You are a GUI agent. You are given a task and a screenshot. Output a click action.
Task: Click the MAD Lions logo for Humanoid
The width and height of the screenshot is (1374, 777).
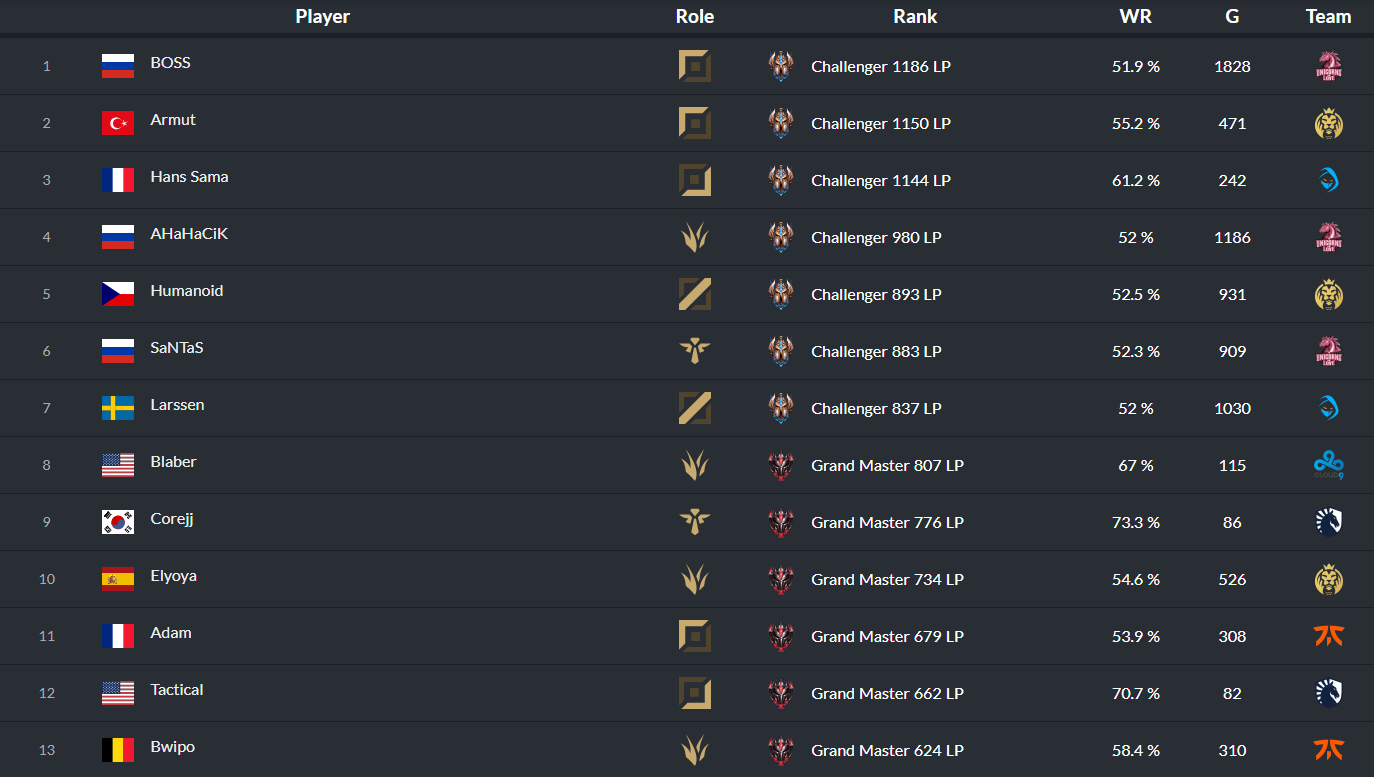(x=1328, y=294)
